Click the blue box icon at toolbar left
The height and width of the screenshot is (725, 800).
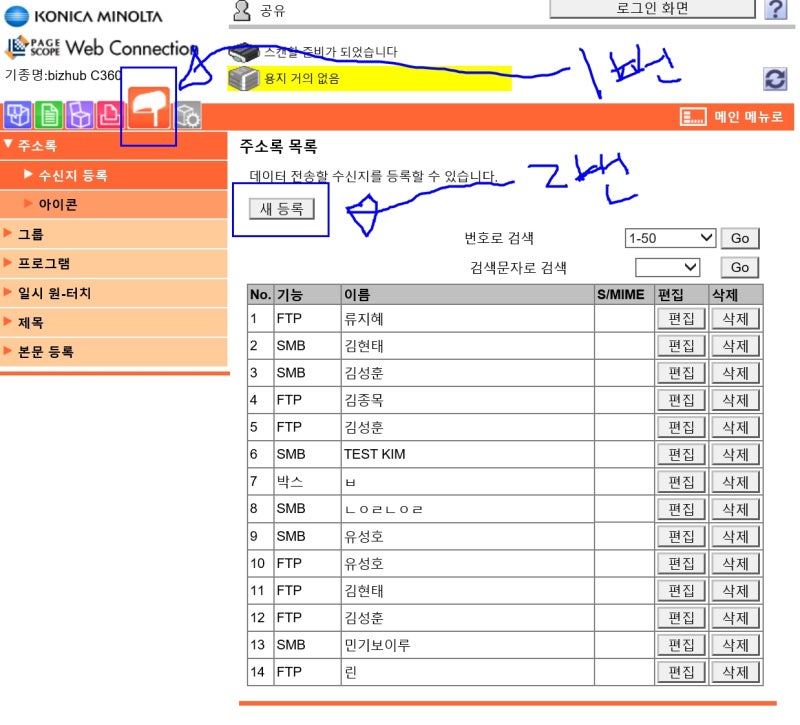click(16, 116)
